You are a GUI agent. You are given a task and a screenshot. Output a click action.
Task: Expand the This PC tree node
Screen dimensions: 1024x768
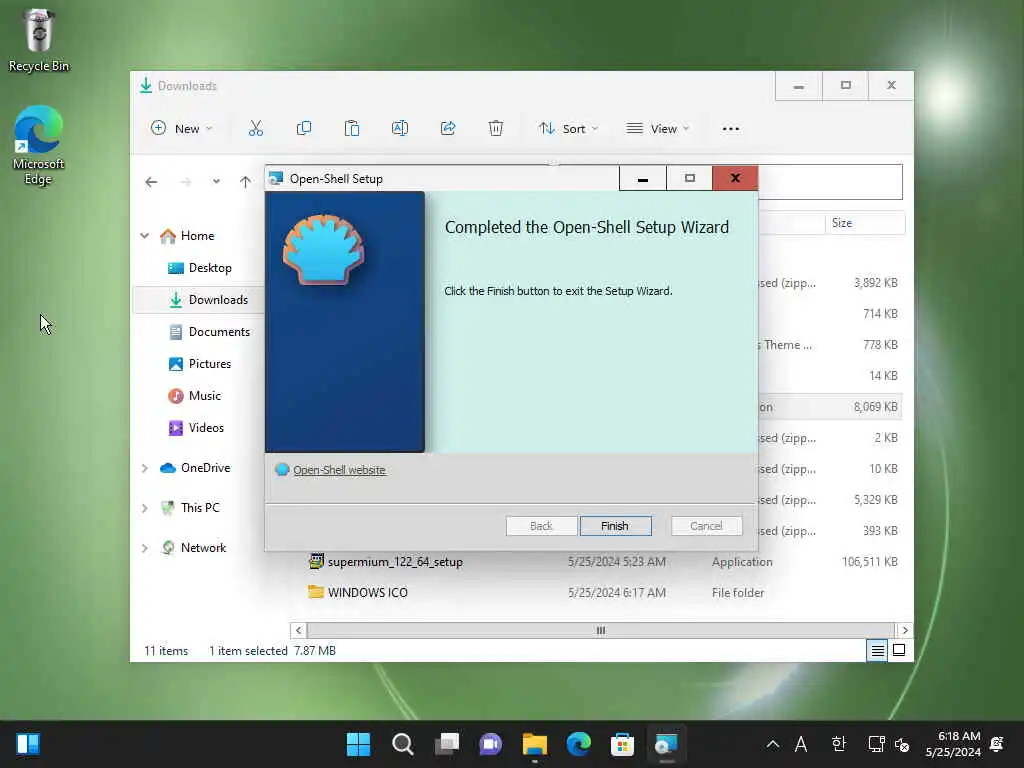145,508
